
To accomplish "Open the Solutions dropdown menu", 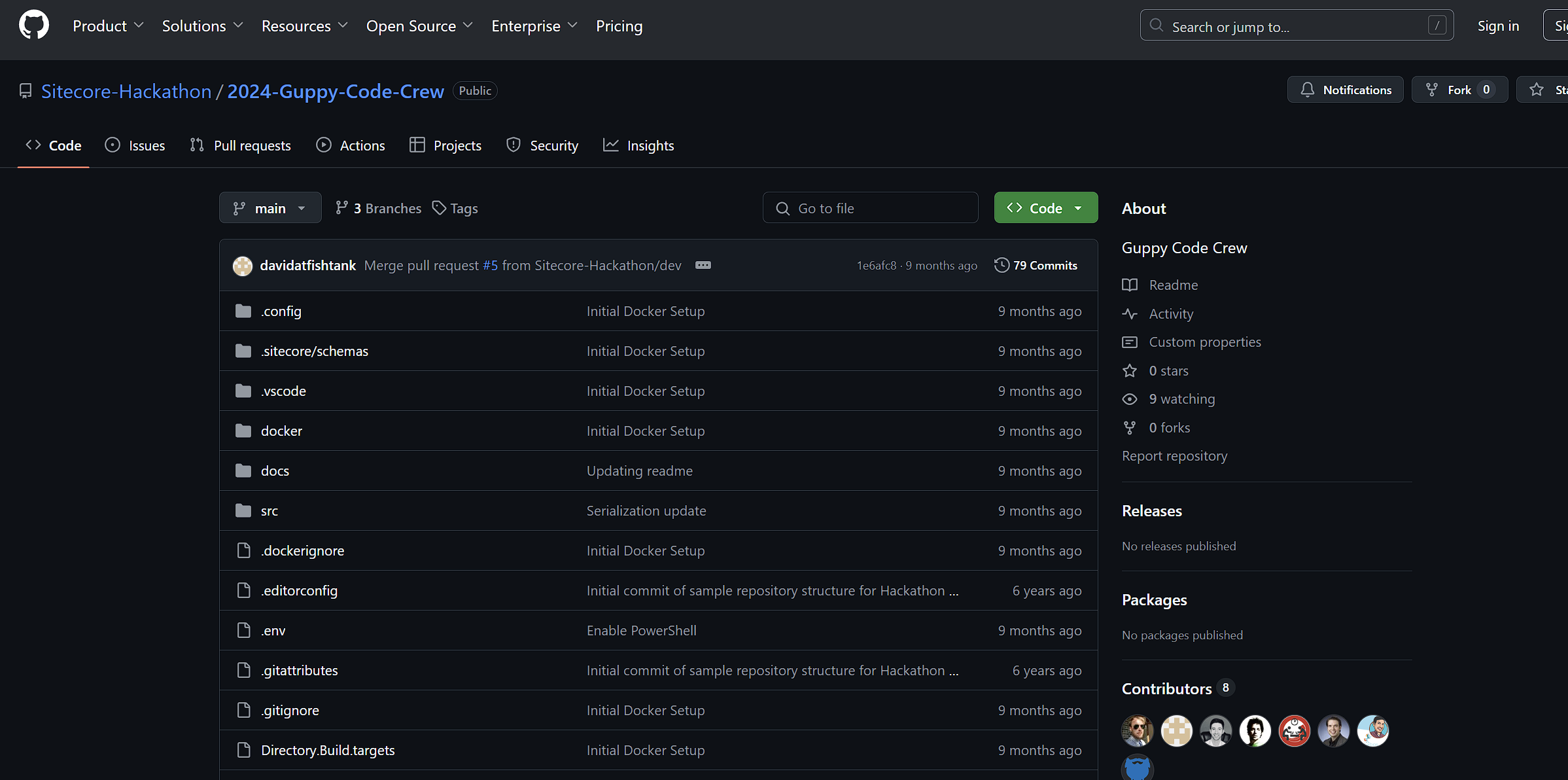I will [x=203, y=26].
